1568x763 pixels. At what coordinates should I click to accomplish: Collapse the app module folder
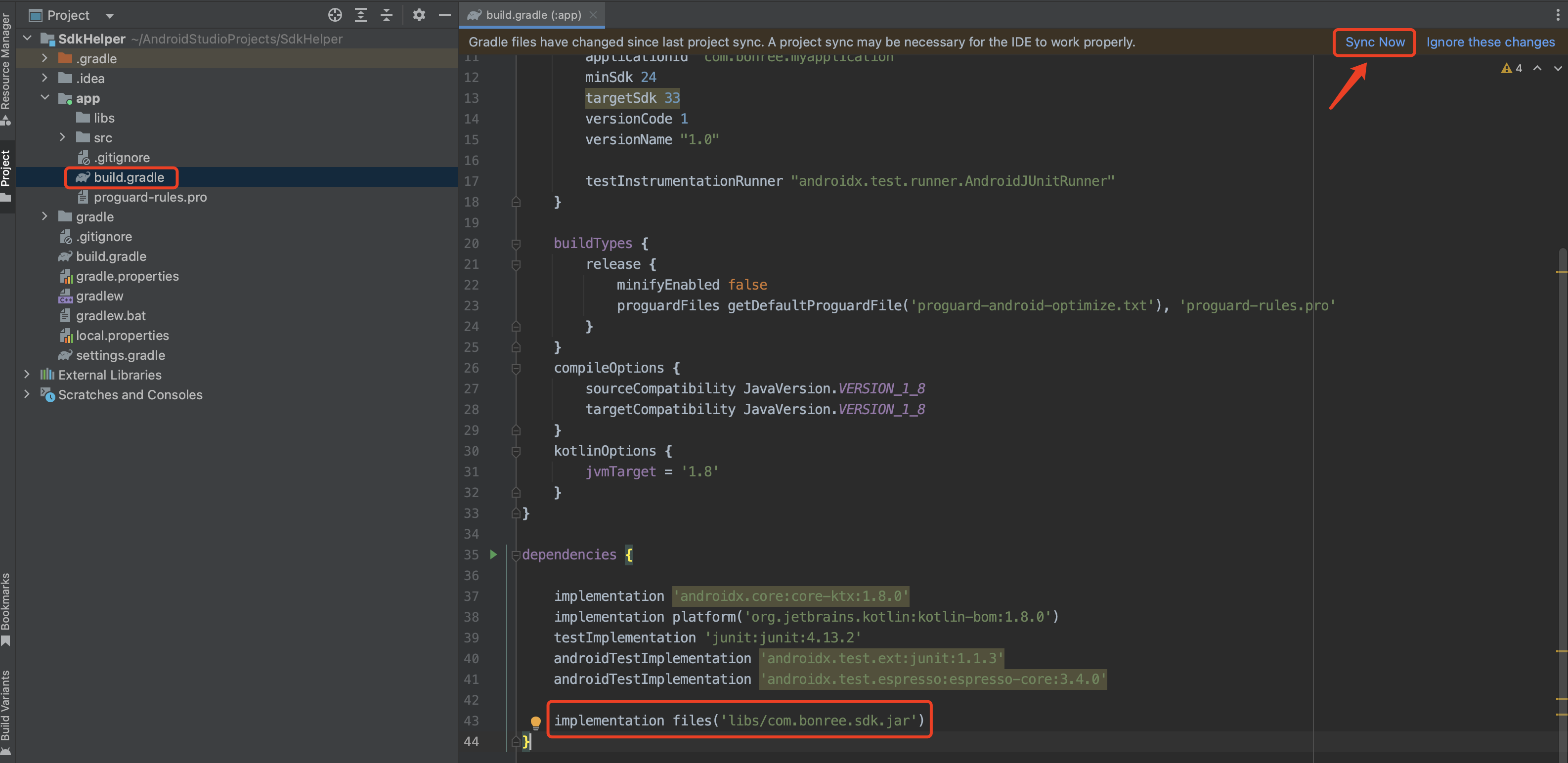click(x=45, y=98)
